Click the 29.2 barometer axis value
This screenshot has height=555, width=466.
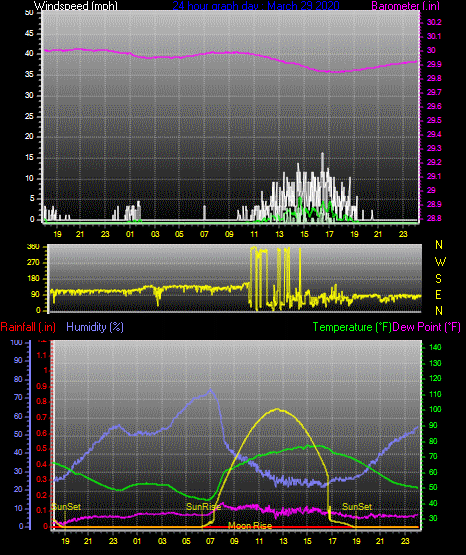pyautogui.click(x=434, y=162)
